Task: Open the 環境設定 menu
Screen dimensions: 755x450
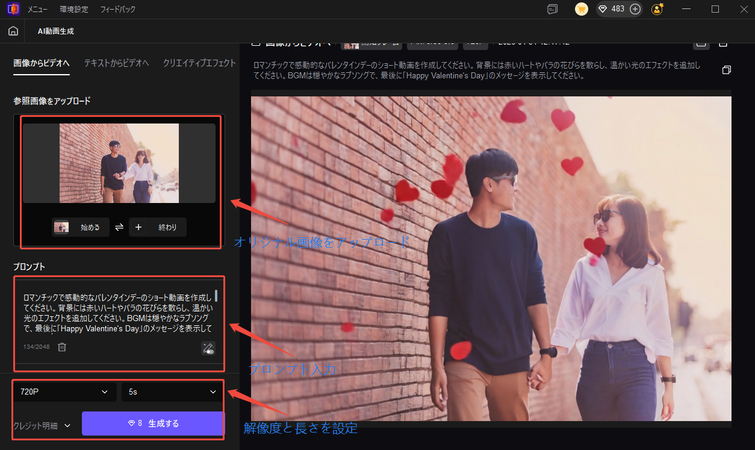Action: pyautogui.click(x=74, y=9)
